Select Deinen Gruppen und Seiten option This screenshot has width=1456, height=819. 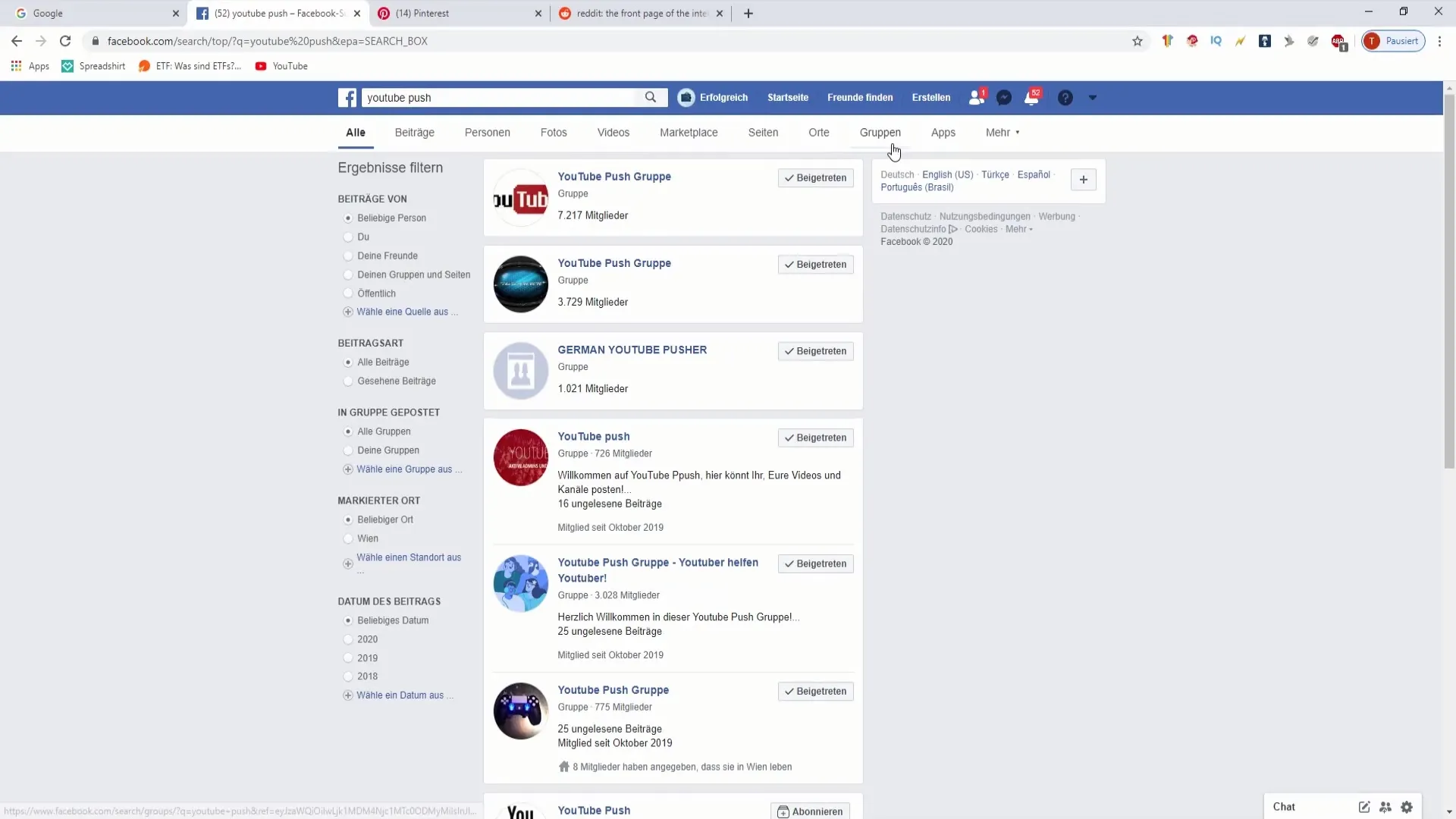pos(348,275)
